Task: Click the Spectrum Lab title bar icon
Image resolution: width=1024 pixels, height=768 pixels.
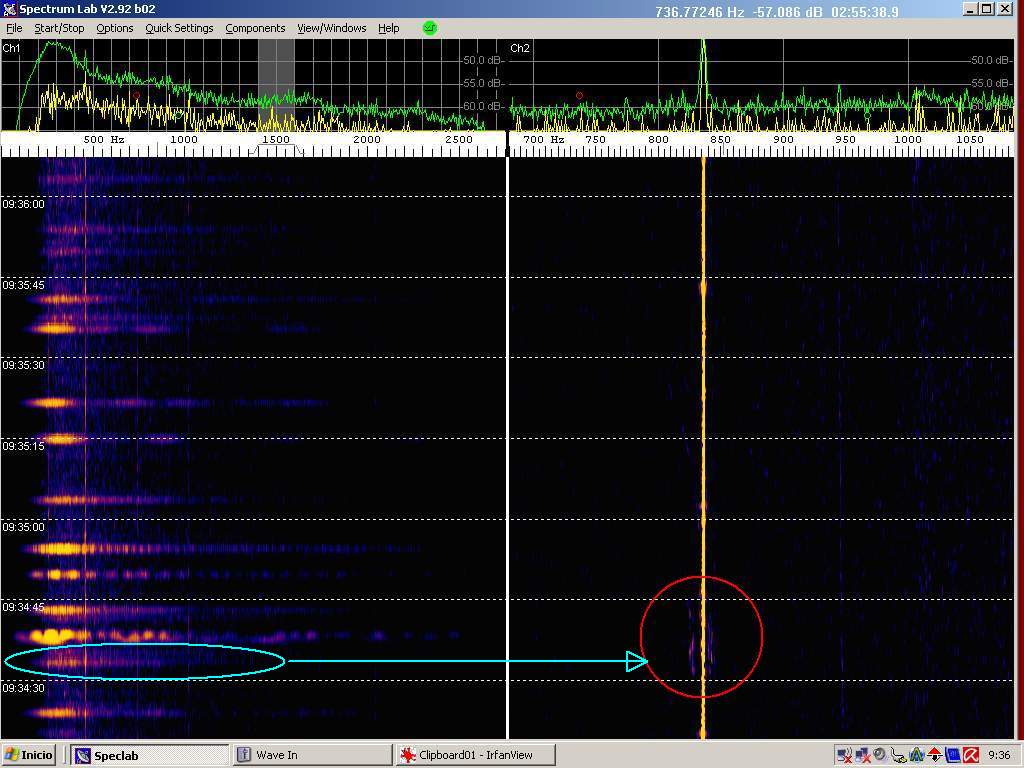Action: coord(10,10)
